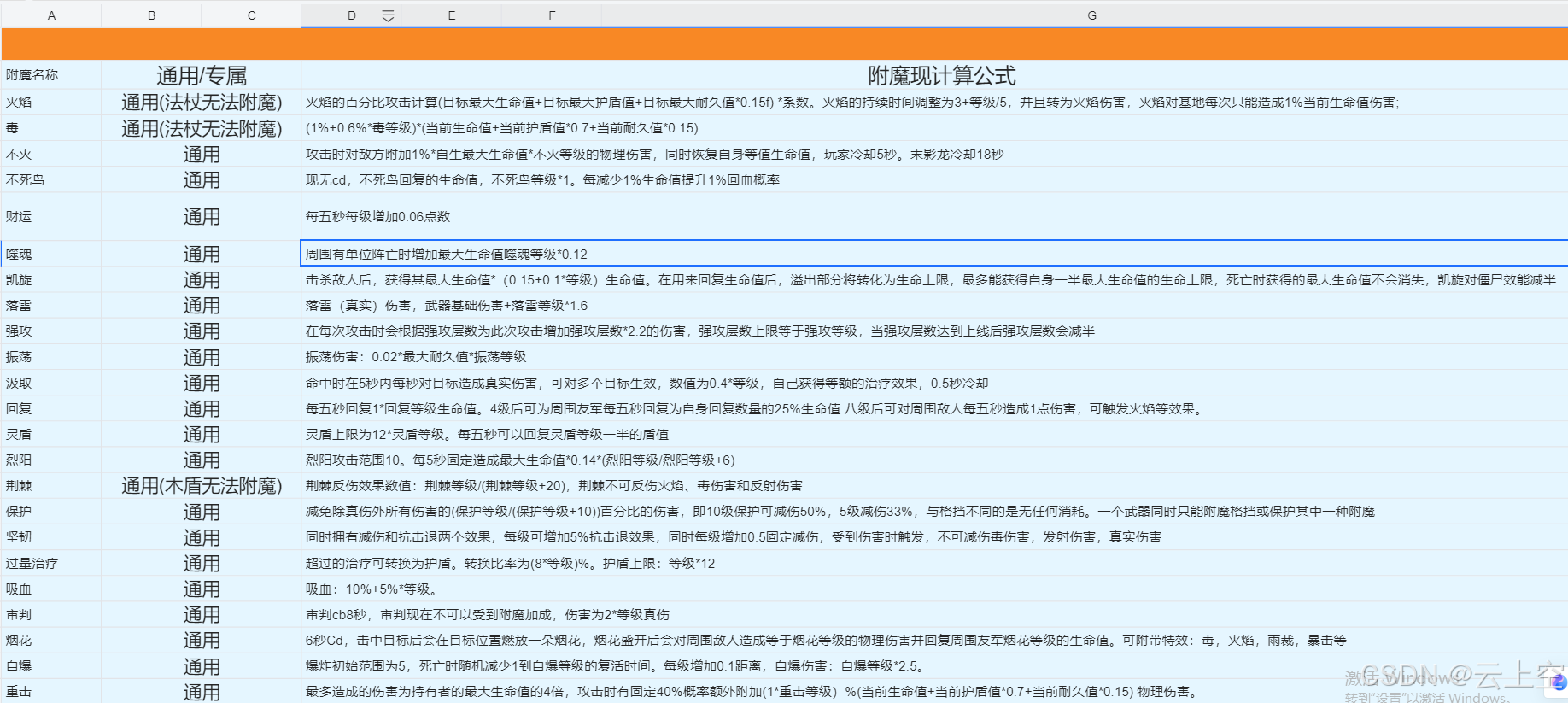Click '通用(木盾无法附魔)' in the 荆棘 row
The height and width of the screenshot is (703, 1568).
(x=201, y=485)
